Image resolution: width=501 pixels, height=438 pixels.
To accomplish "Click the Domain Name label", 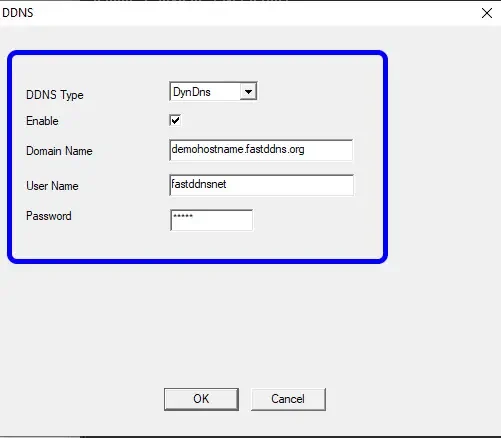I will tap(59, 151).
